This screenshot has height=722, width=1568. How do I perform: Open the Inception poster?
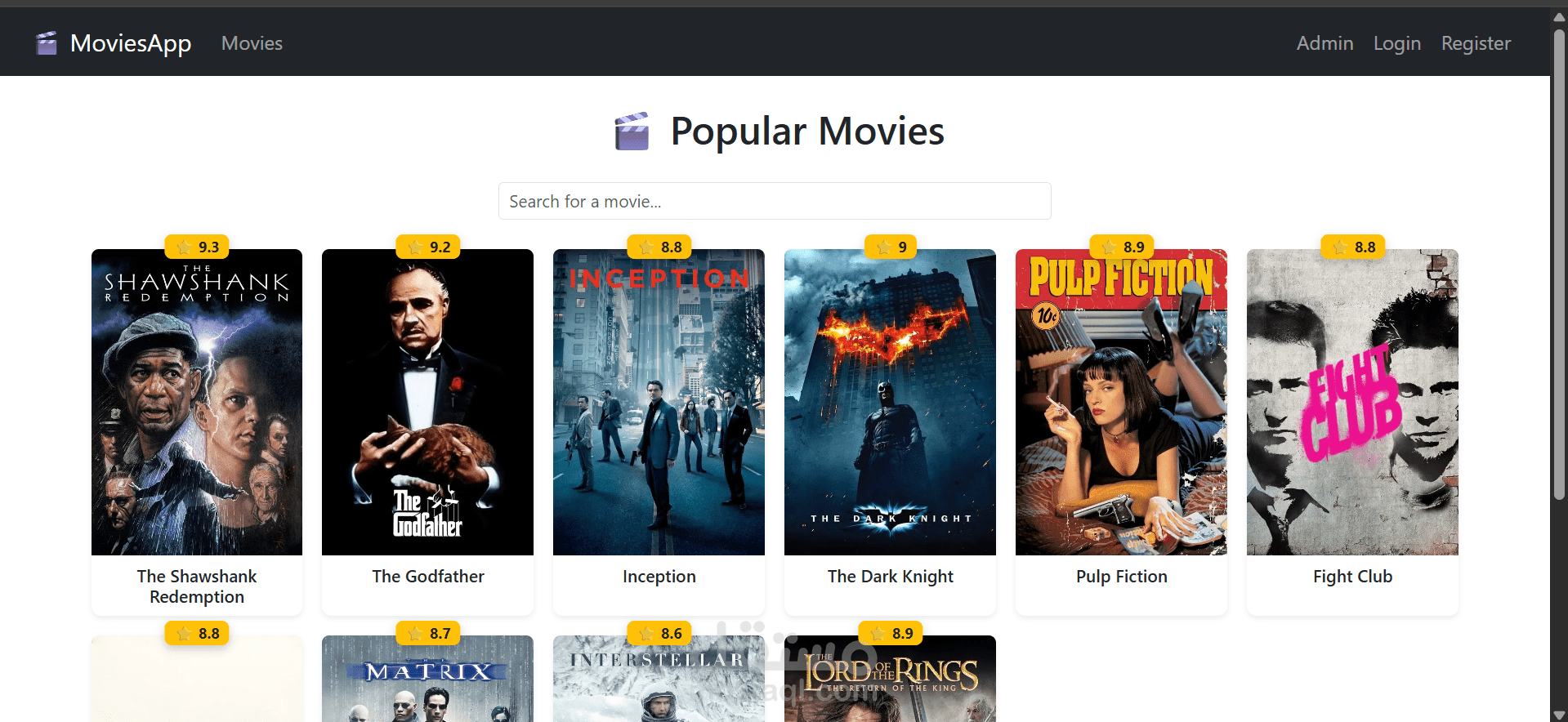659,402
